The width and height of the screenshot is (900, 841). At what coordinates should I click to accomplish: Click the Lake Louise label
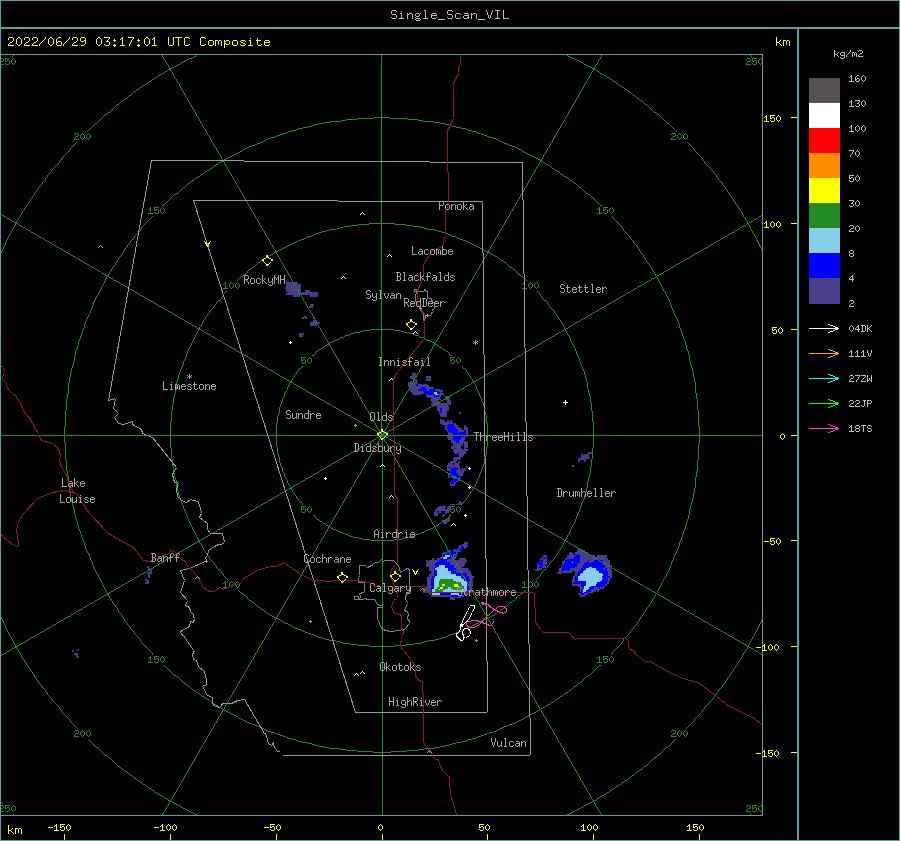tap(77, 491)
